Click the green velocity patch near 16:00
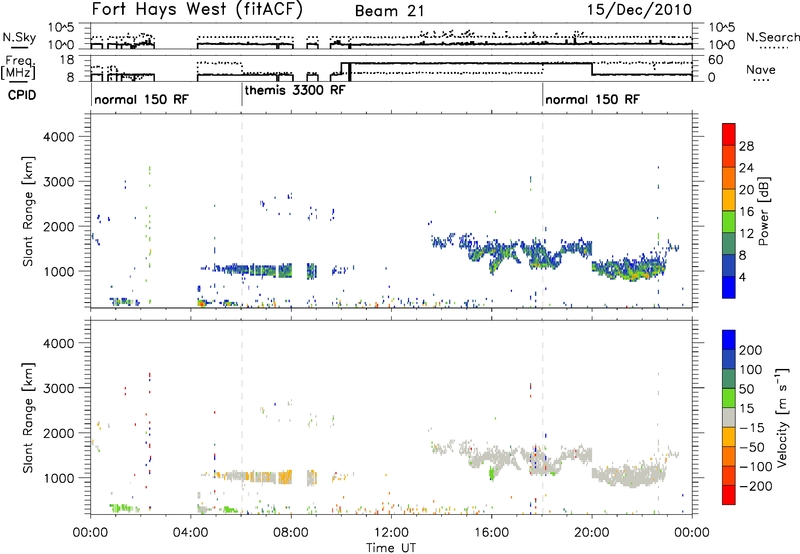This screenshot has height=554, width=800. click(x=492, y=473)
